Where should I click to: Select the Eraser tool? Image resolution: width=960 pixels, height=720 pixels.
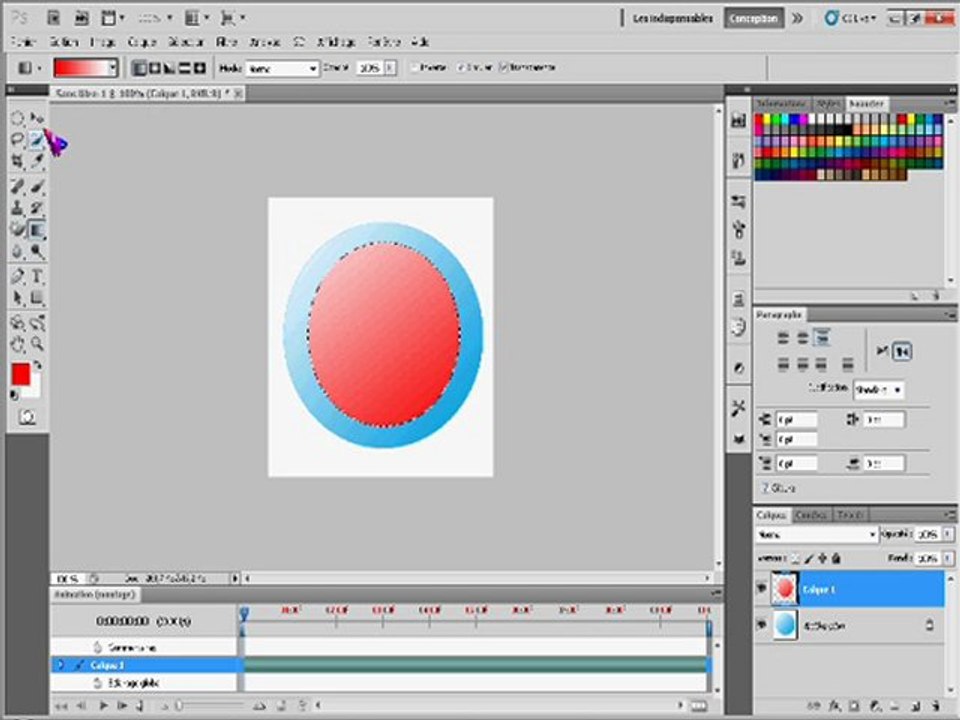click(17, 230)
